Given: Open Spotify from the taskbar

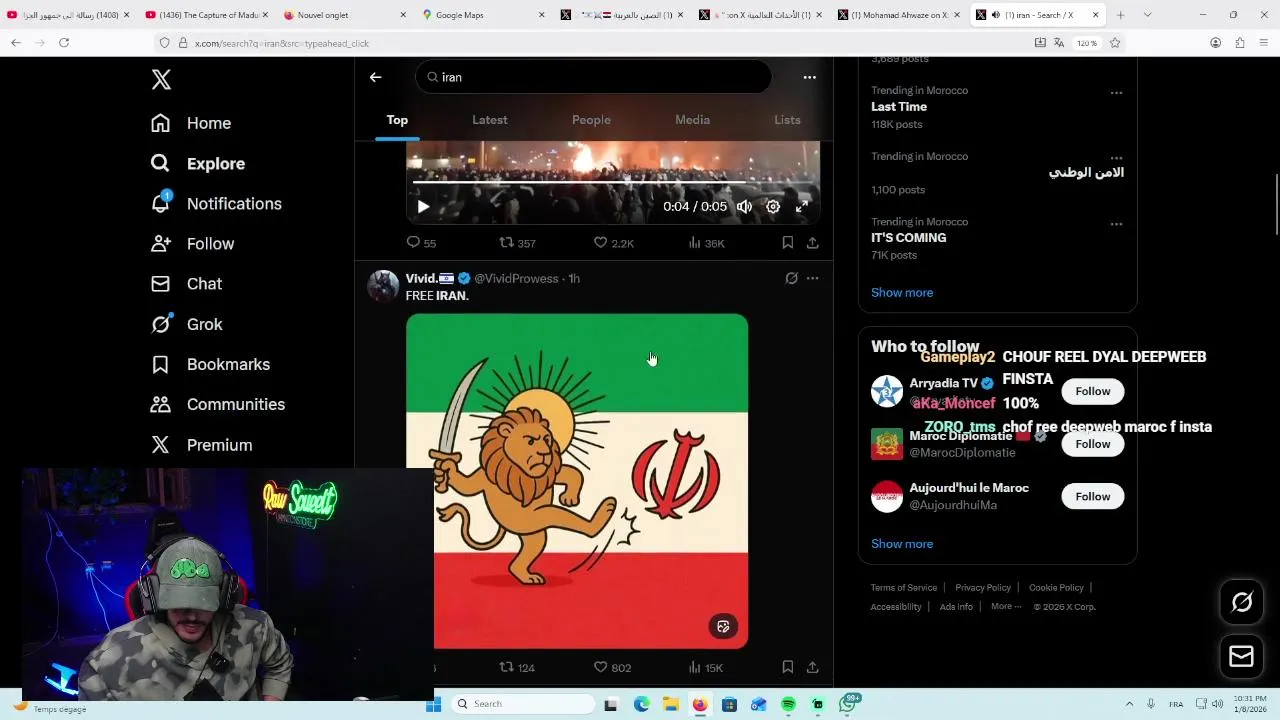Looking at the screenshot, I should pos(788,704).
